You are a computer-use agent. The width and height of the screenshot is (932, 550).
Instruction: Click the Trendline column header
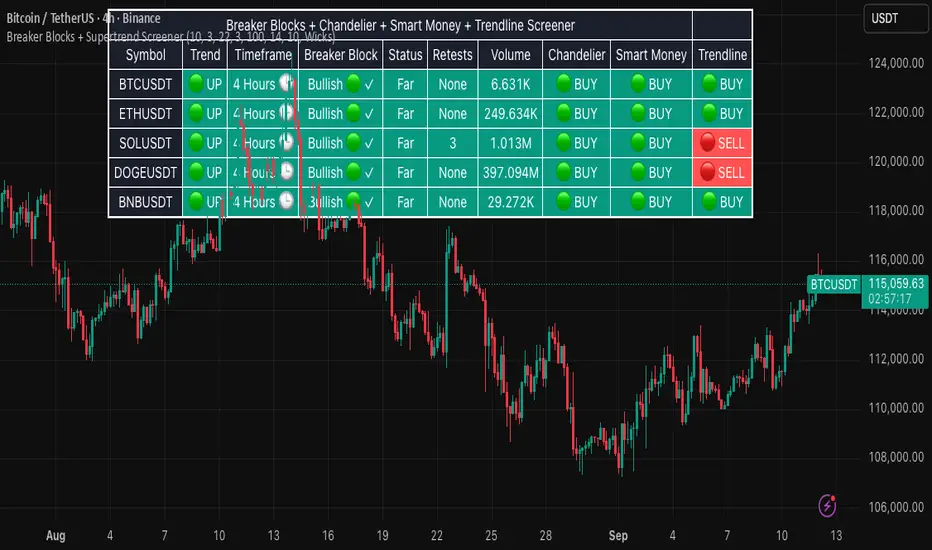click(723, 55)
